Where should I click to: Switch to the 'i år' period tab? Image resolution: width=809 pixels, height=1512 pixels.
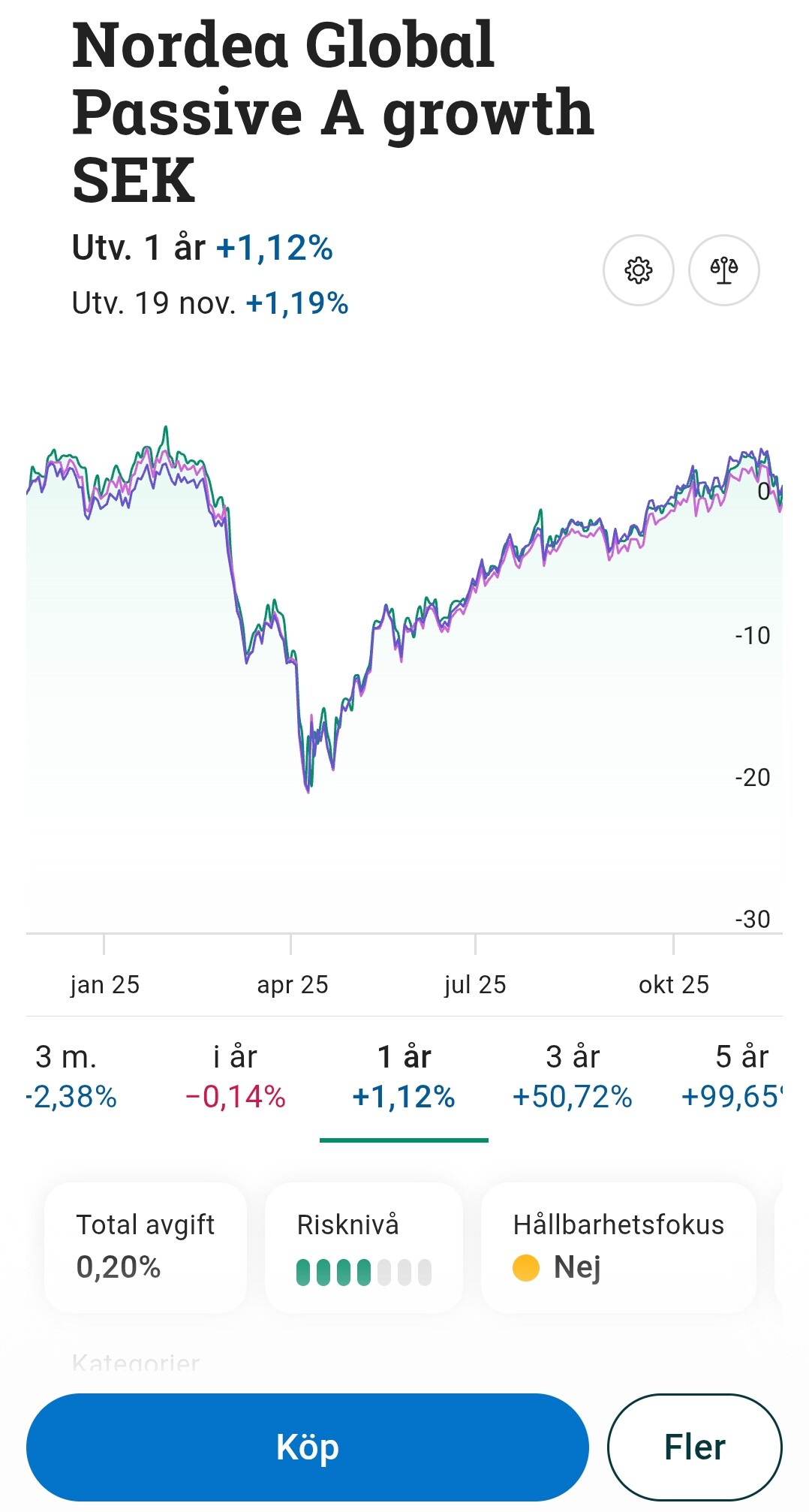tap(236, 1077)
